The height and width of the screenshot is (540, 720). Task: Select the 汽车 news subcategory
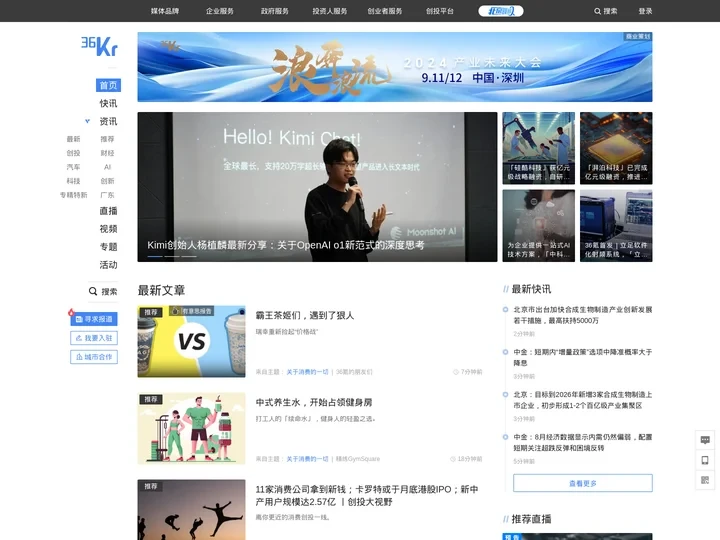[x=73, y=167]
